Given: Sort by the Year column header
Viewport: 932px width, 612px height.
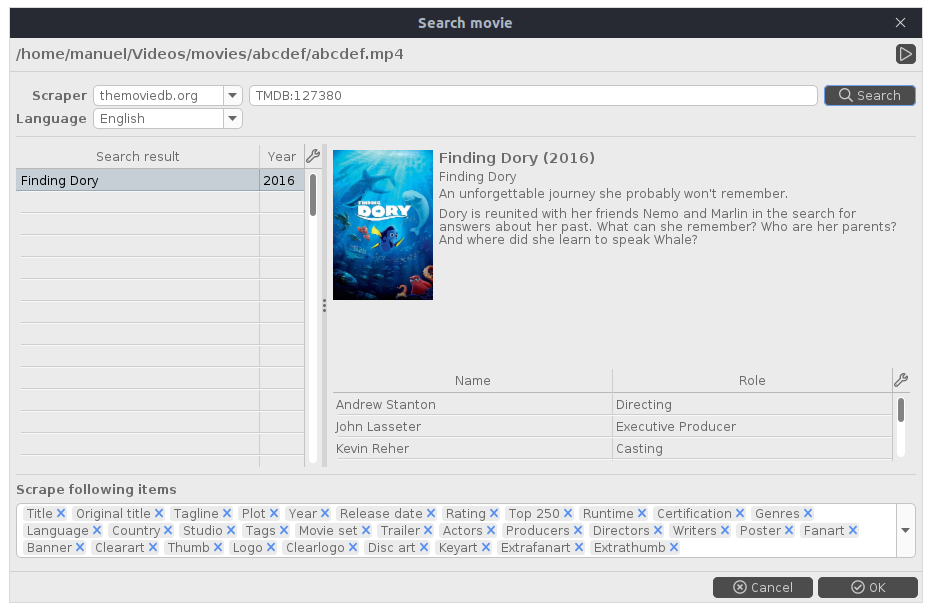Looking at the screenshot, I should tap(281, 156).
